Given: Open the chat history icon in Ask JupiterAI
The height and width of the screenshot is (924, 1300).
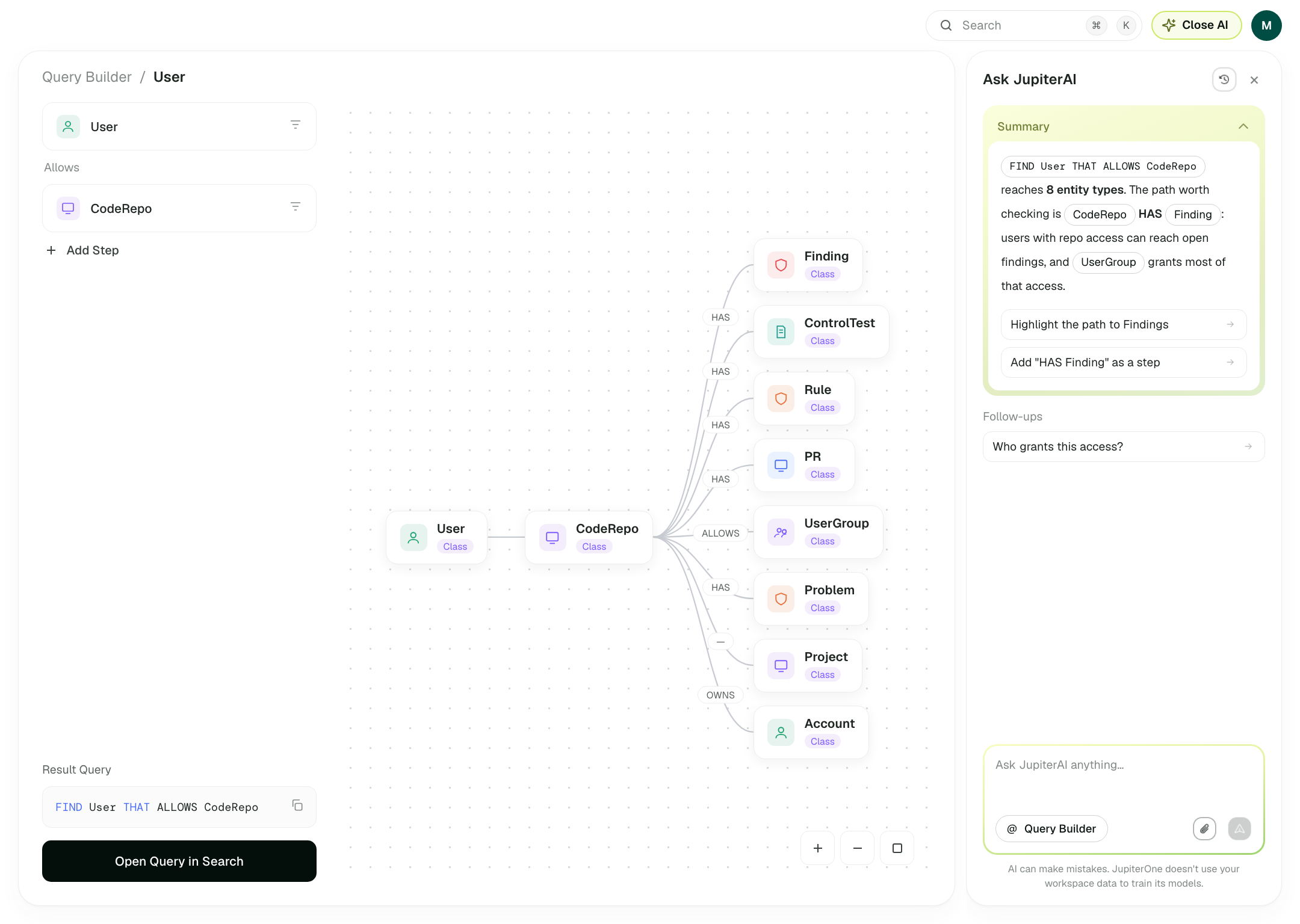Looking at the screenshot, I should tap(1224, 79).
